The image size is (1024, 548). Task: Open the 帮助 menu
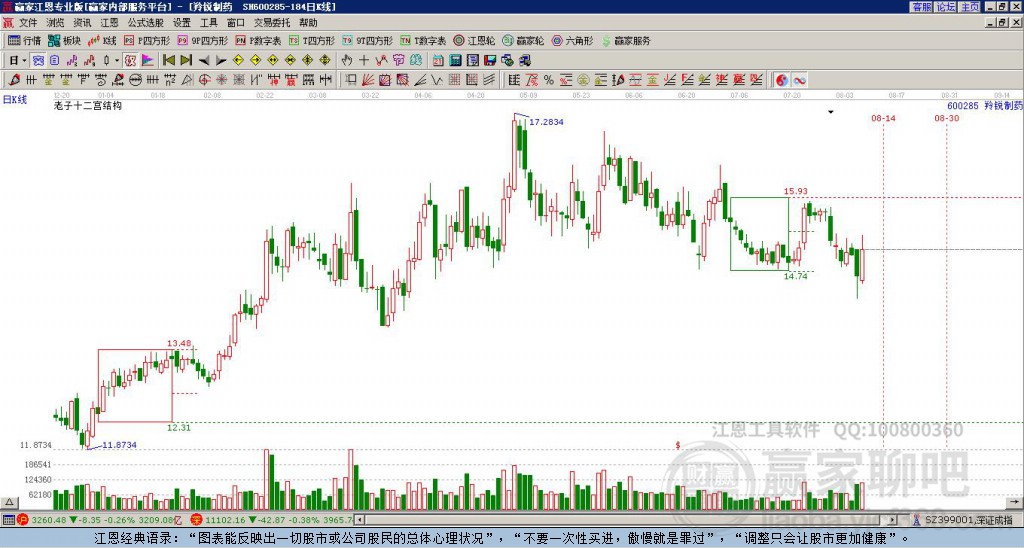(308, 23)
